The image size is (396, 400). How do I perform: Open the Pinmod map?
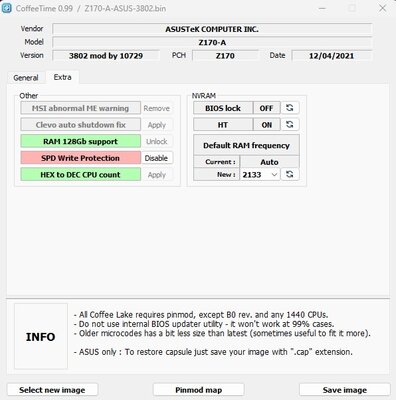199,390
